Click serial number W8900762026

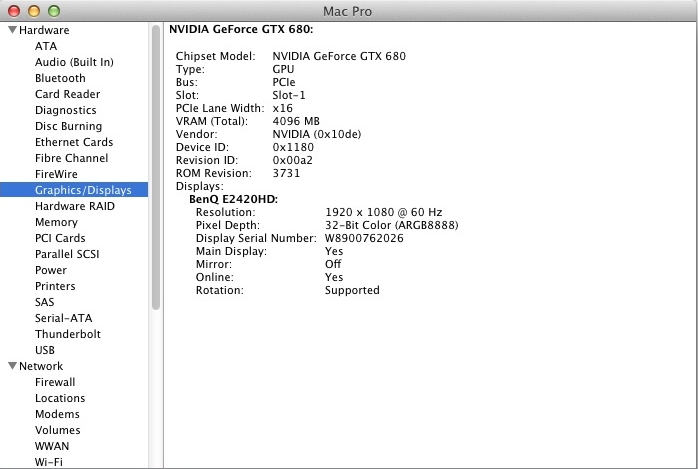click(364, 239)
